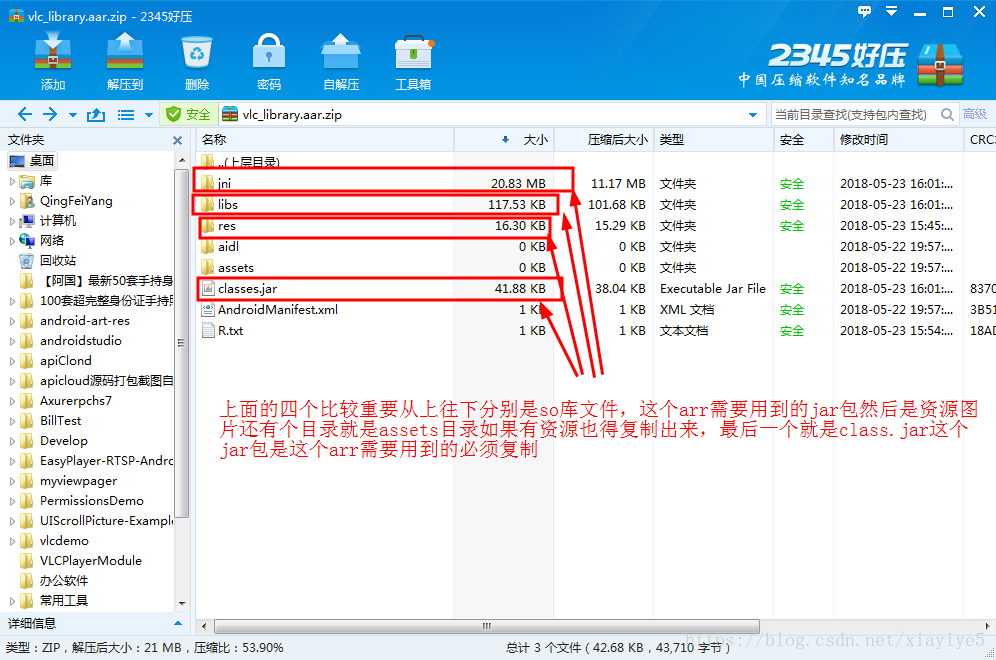The height and width of the screenshot is (660, 996).
Task: Click the 删除 (Delete) recycle icon
Action: point(197,62)
